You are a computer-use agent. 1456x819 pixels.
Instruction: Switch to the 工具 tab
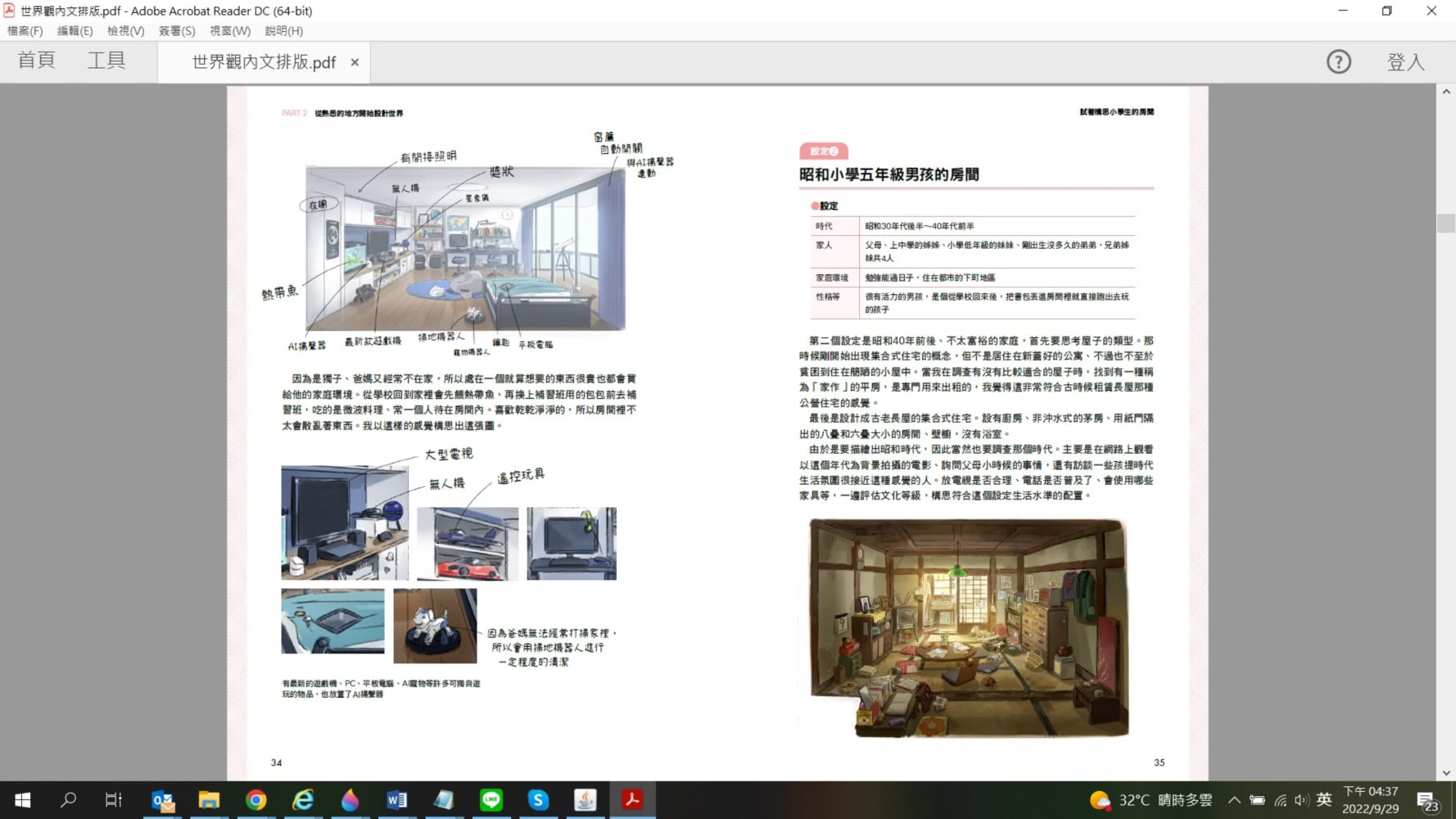106,61
